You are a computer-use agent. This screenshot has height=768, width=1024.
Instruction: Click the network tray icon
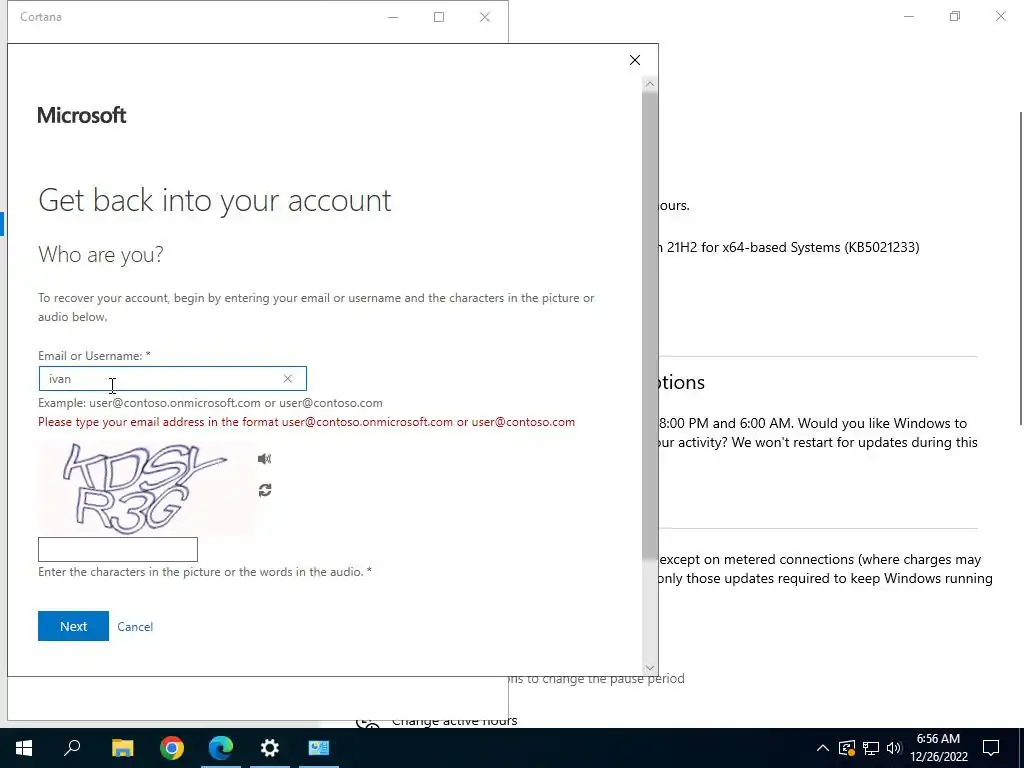pyautogui.click(x=871, y=748)
